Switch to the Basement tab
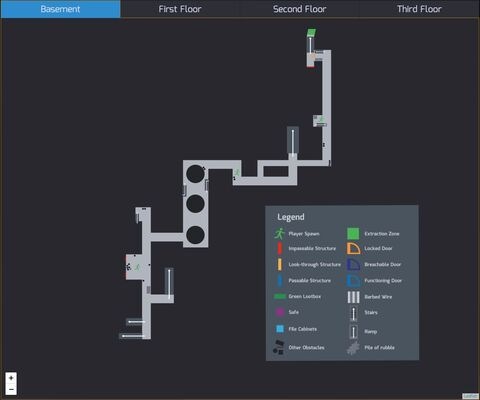Image resolution: width=480 pixels, height=400 pixels. (x=60, y=9)
